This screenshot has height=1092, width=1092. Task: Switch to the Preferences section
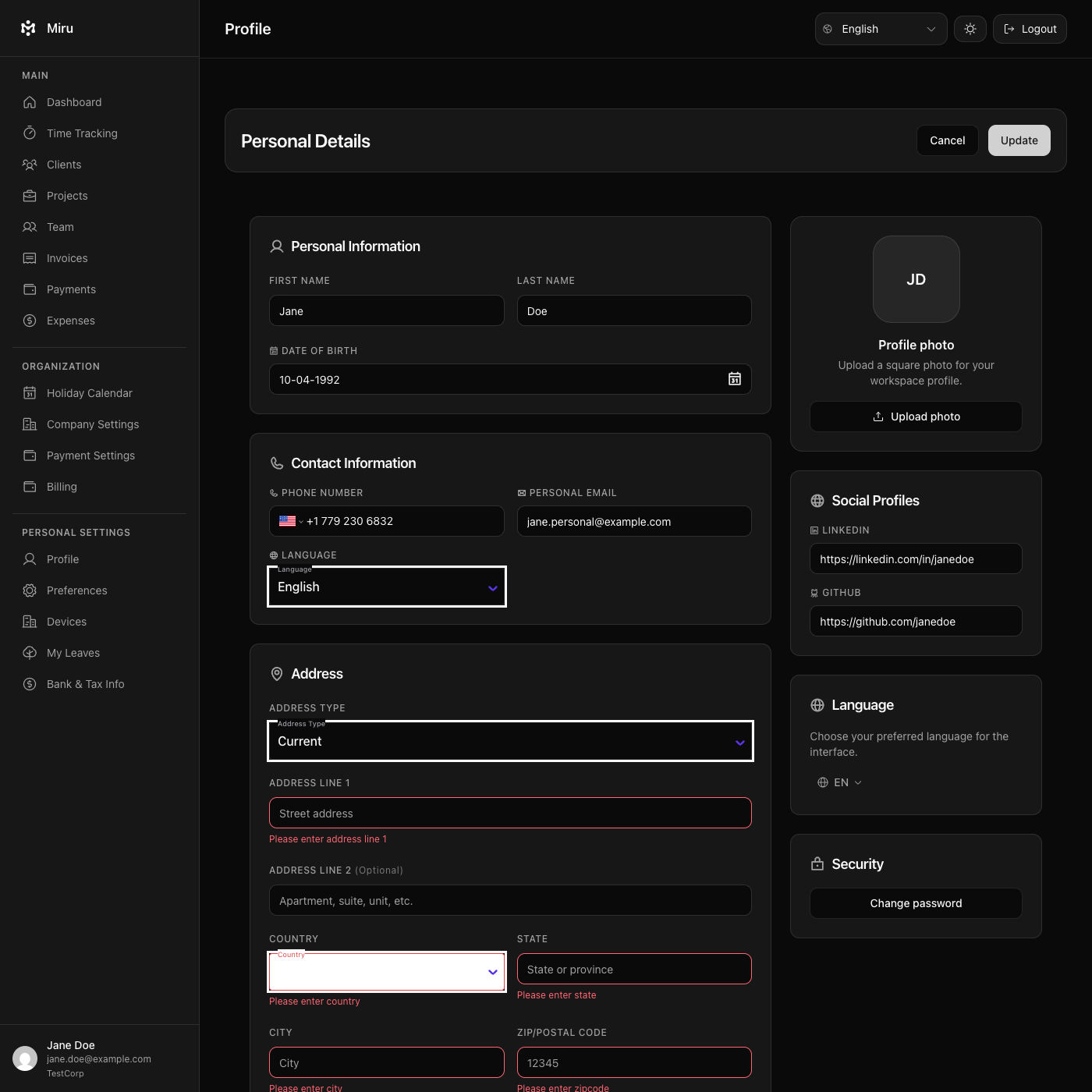[76, 590]
